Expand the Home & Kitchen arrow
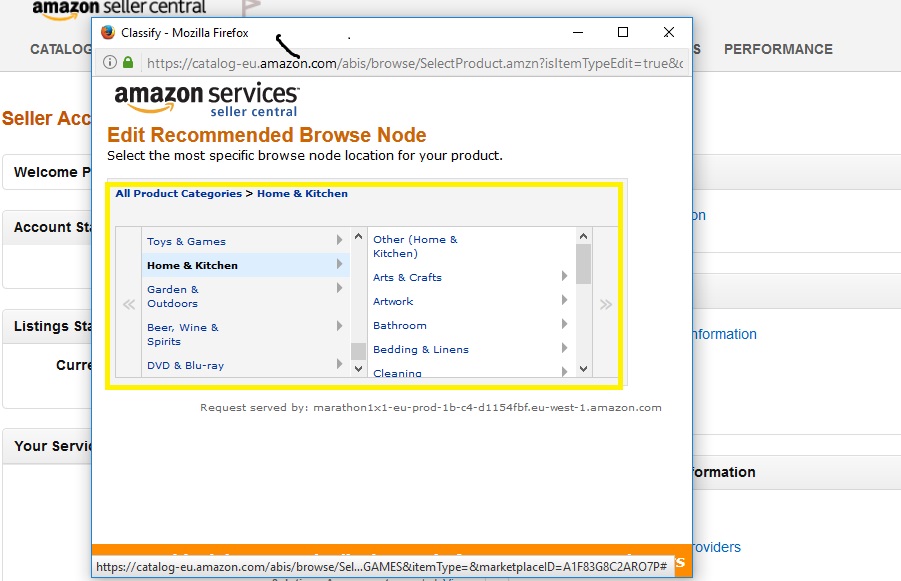Viewport: 901px width, 581px height. pos(339,264)
